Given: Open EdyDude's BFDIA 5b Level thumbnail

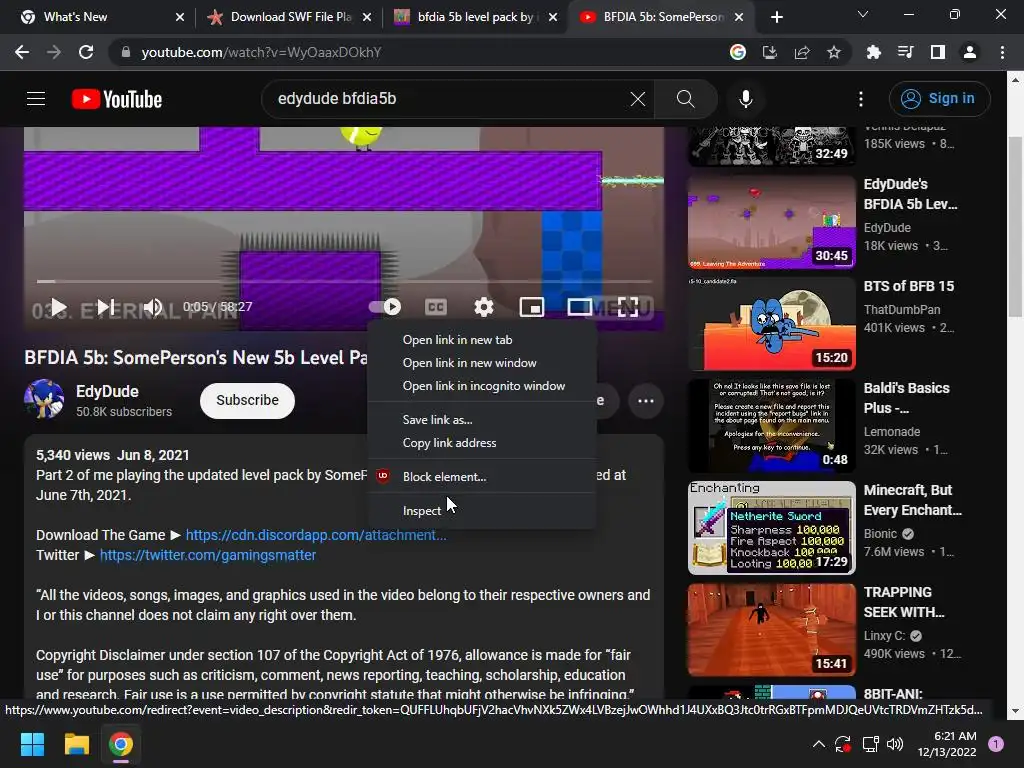Looking at the screenshot, I should (771, 222).
